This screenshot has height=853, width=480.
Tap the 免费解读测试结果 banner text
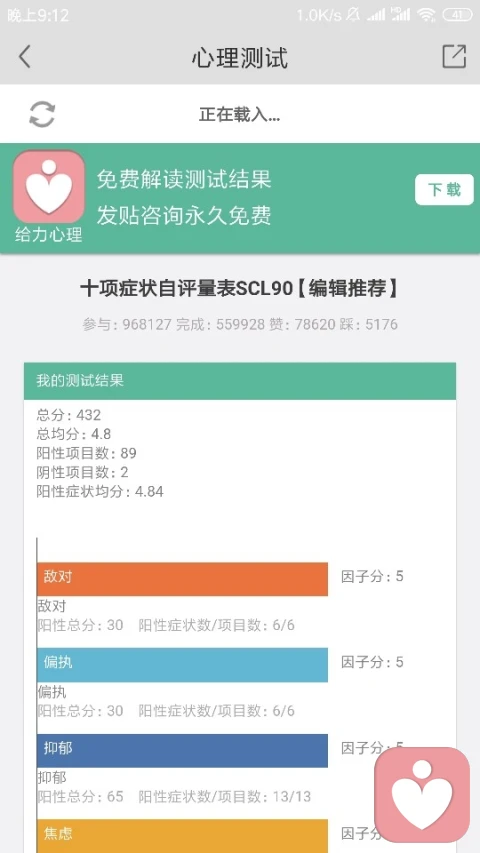click(x=184, y=179)
